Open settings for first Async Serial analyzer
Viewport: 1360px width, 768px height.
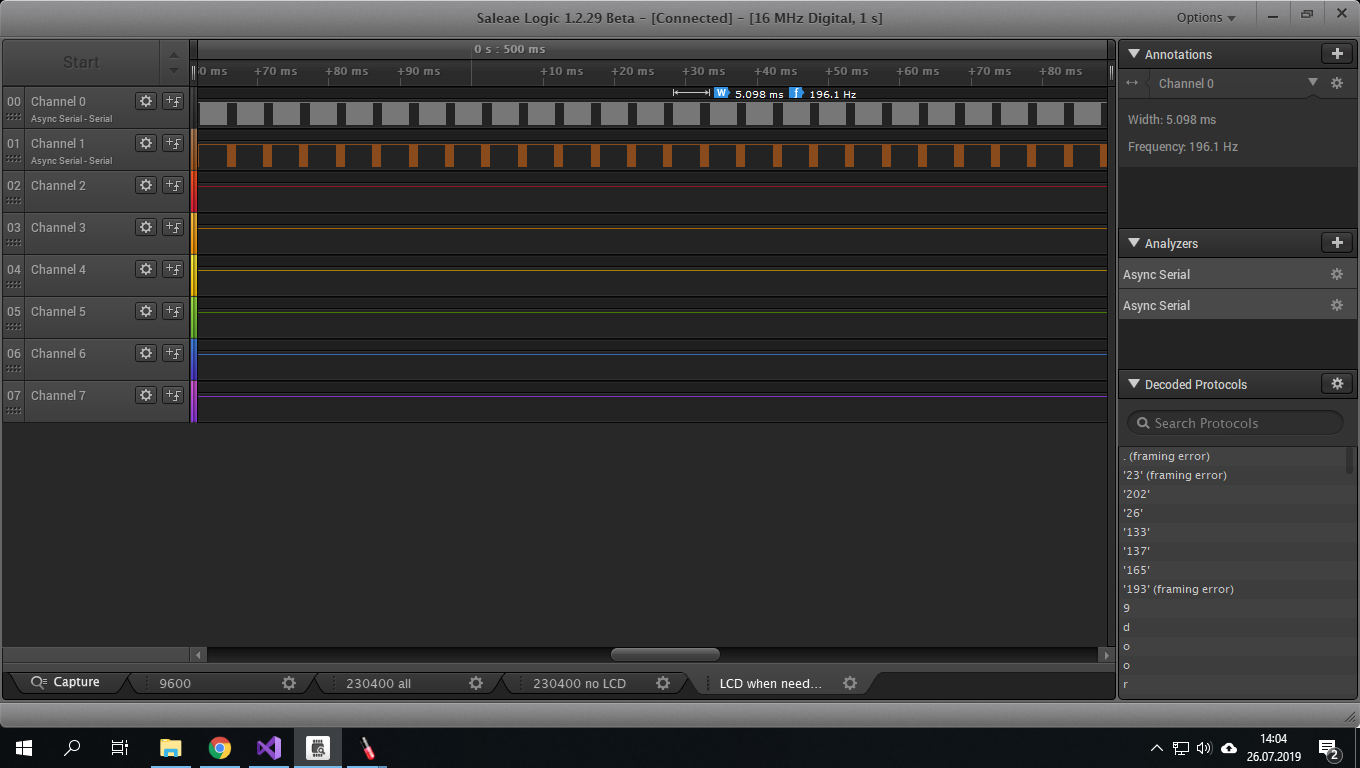point(1336,274)
